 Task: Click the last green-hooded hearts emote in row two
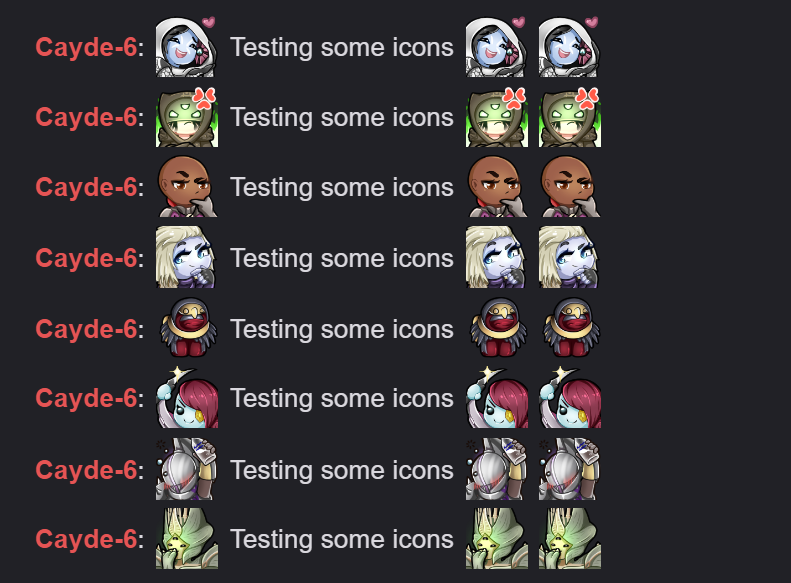[x=570, y=117]
